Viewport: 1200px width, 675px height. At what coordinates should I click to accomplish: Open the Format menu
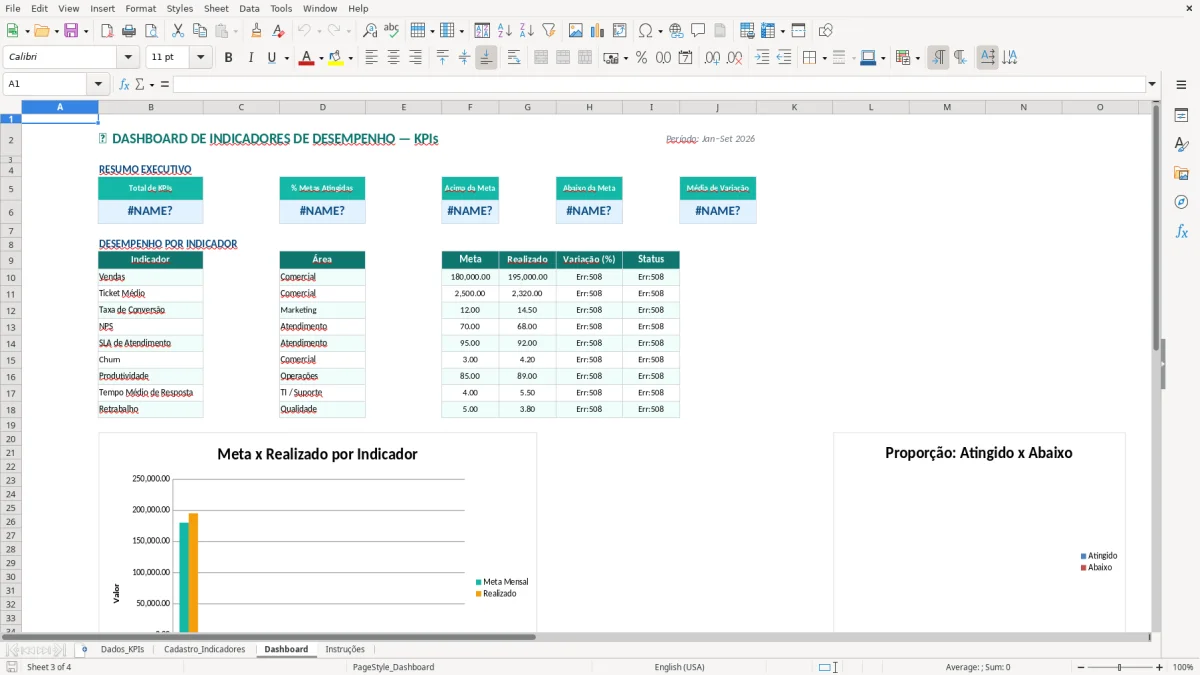coord(141,8)
